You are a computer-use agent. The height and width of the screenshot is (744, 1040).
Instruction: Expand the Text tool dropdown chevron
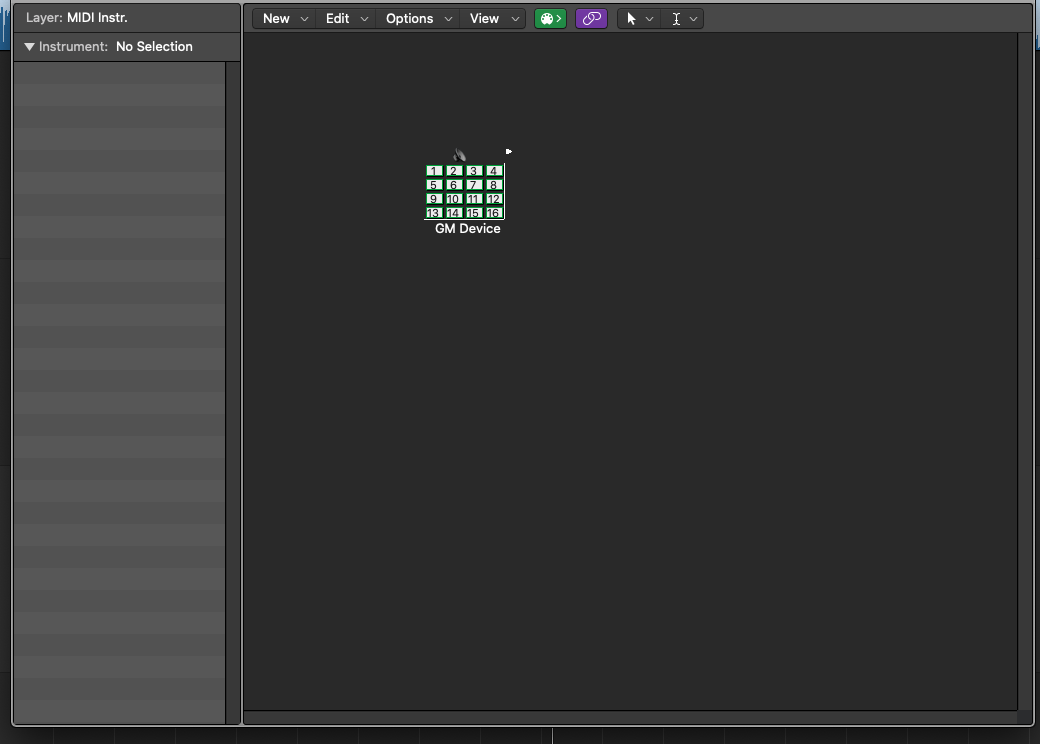pos(693,19)
